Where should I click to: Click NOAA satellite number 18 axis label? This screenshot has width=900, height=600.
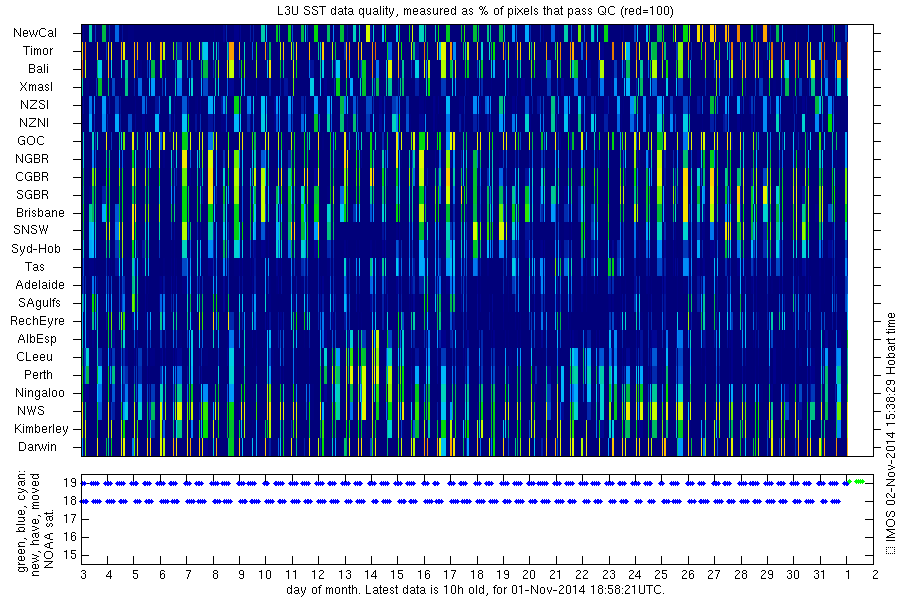point(70,501)
